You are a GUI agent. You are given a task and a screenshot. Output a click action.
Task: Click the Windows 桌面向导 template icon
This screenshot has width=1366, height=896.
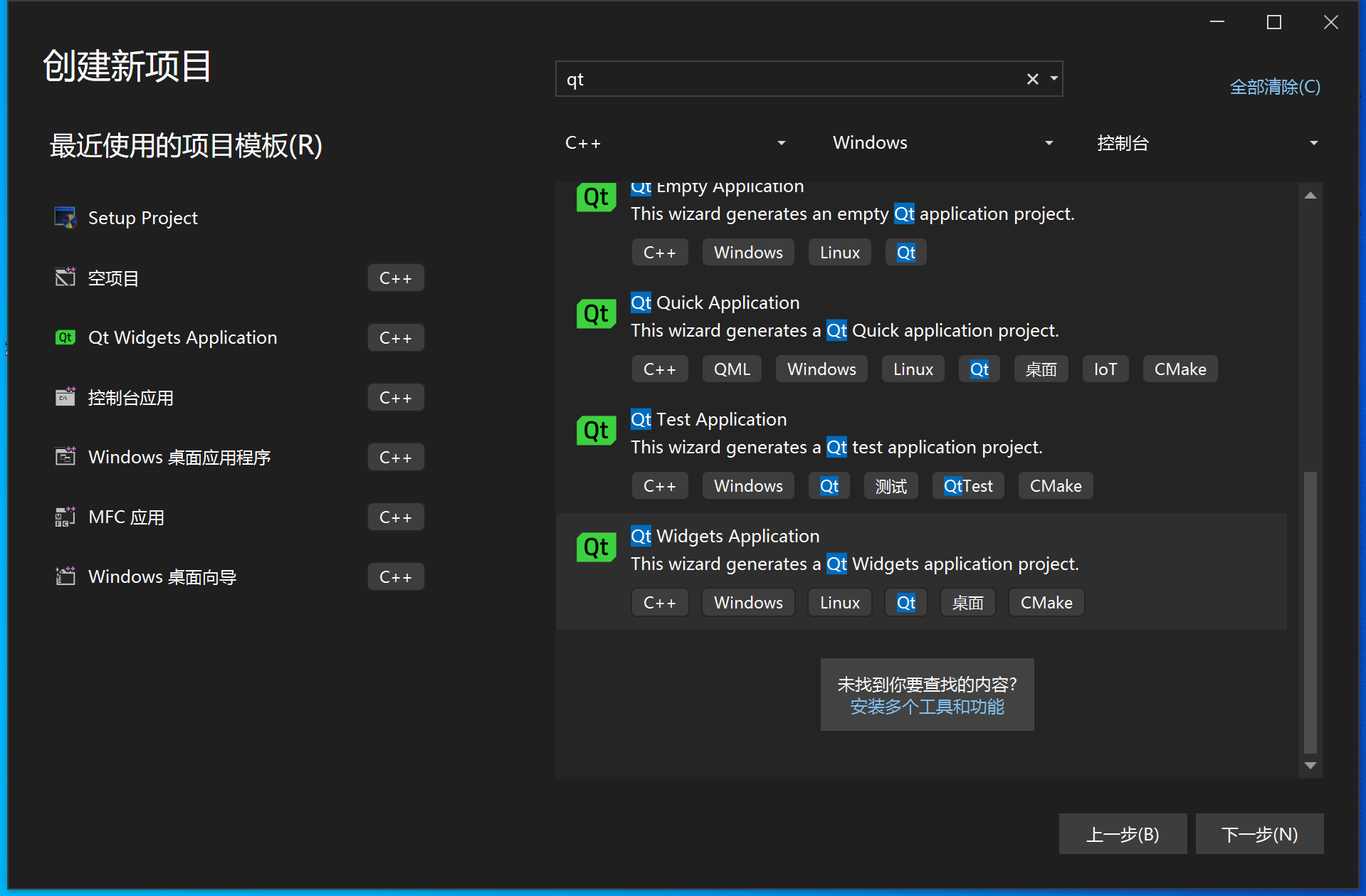(x=65, y=576)
